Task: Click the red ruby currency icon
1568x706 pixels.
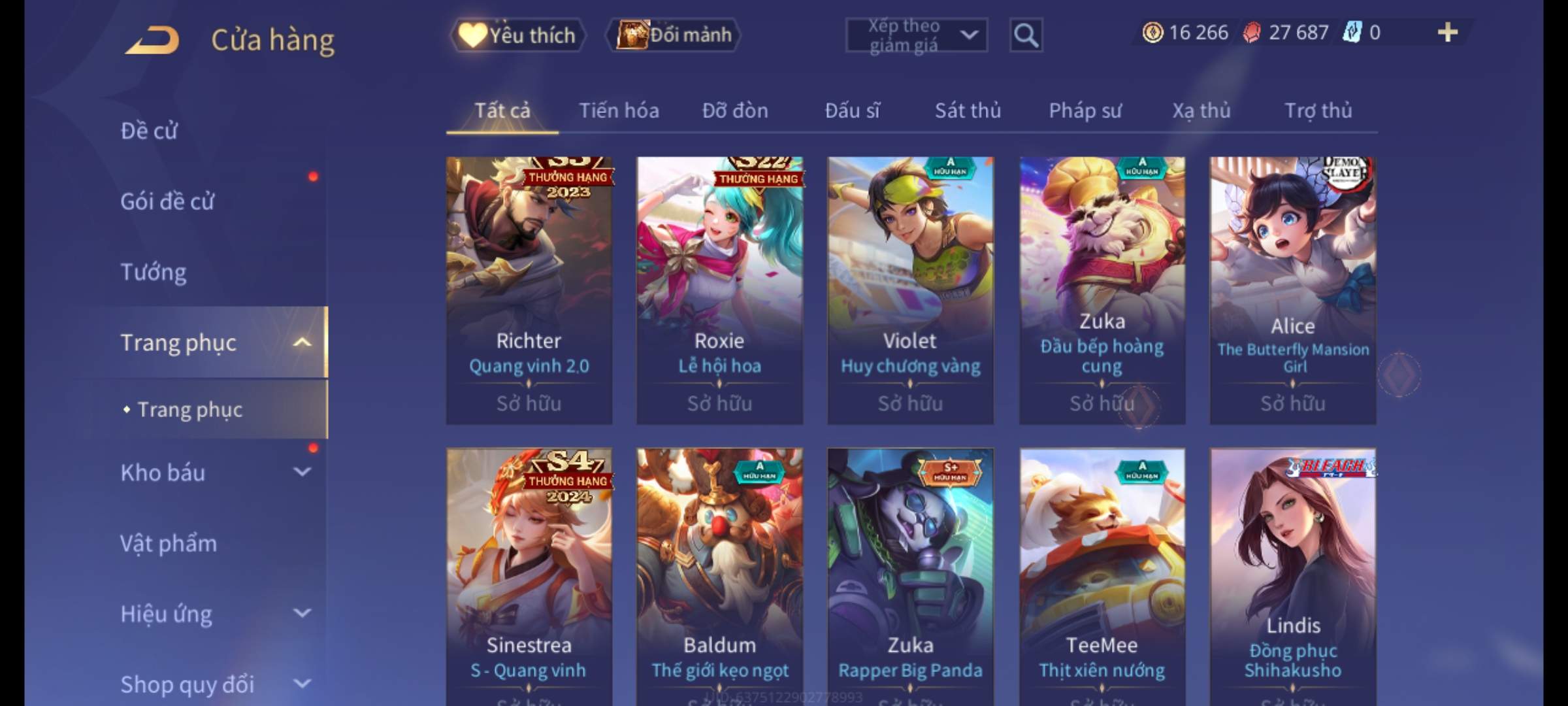Action: tap(1252, 33)
